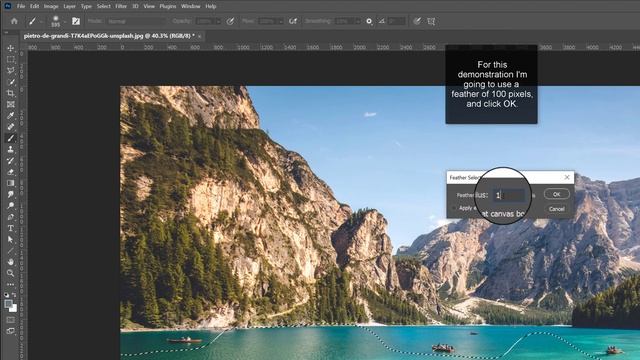640x360 pixels.
Task: Toggle pressure for opacity icon
Action: (x=231, y=21)
